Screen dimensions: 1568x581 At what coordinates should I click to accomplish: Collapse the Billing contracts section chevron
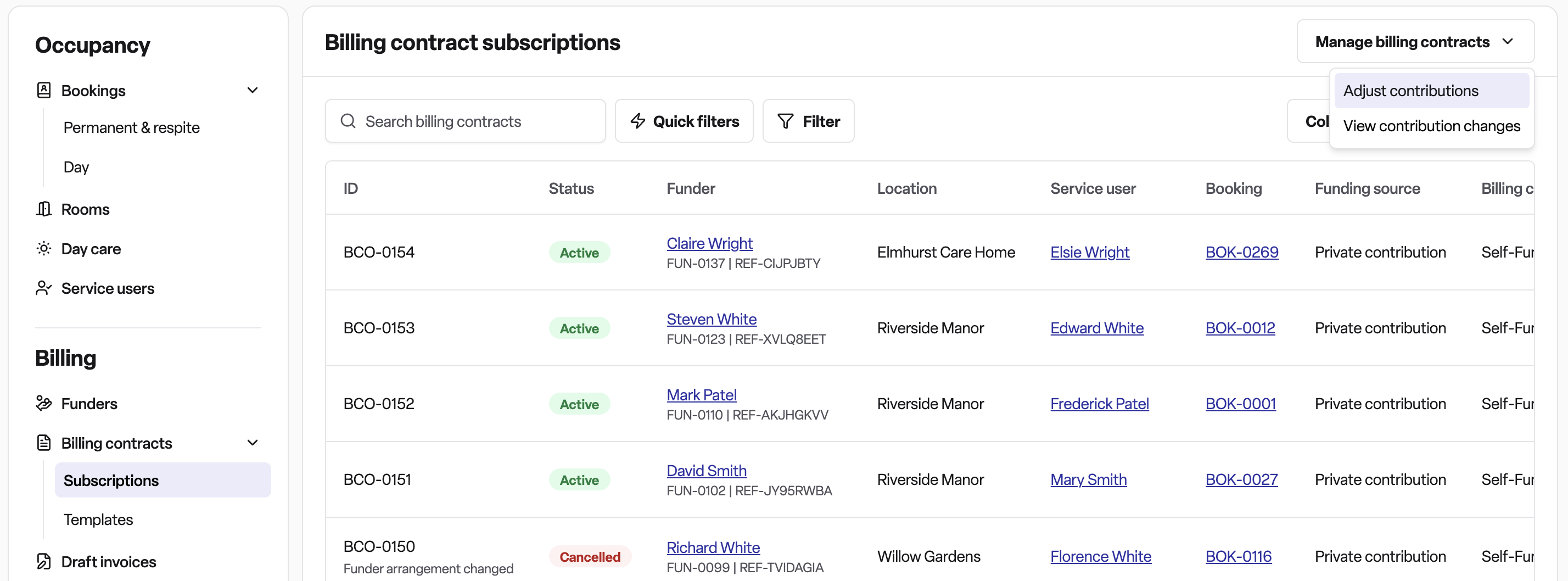tap(253, 443)
